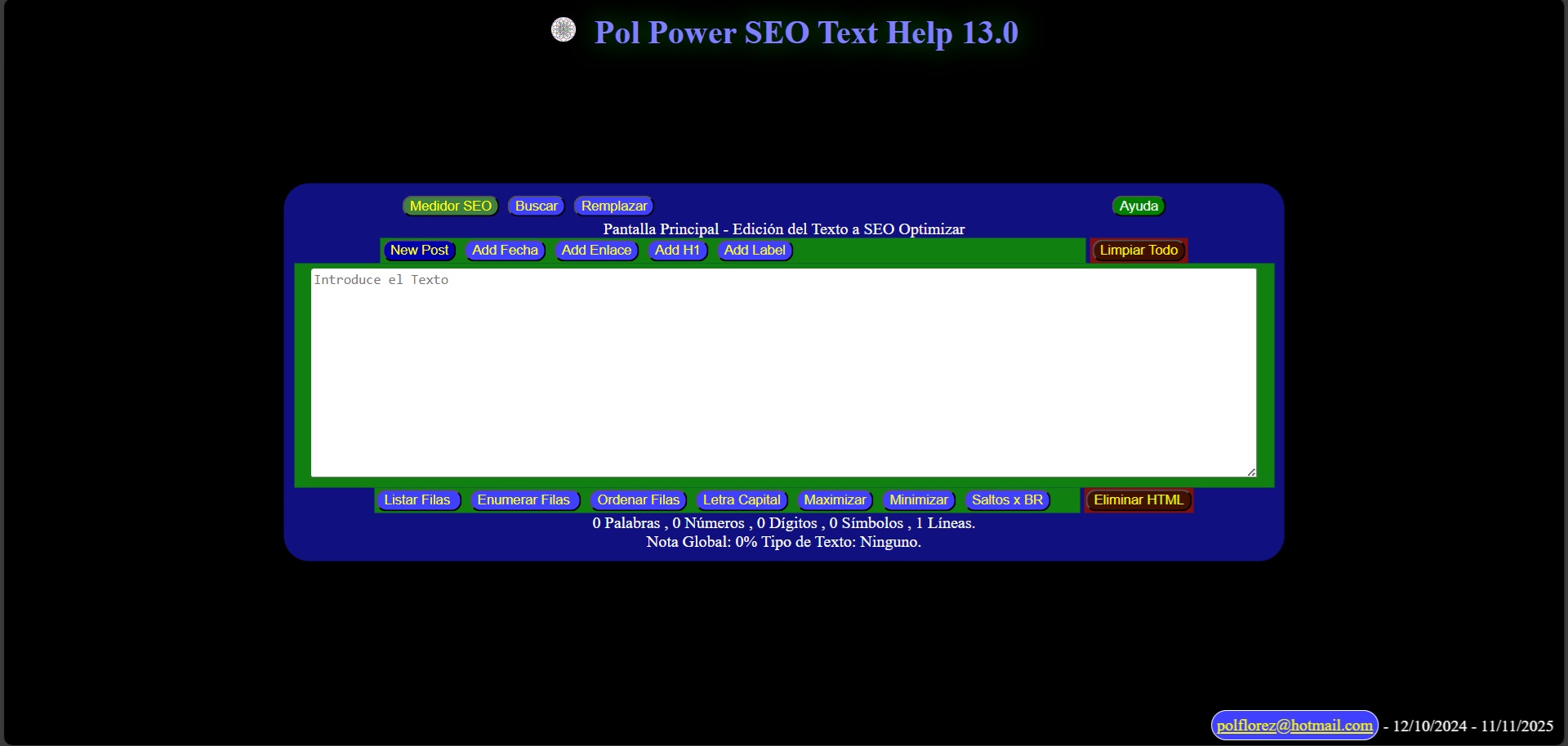Open the Ayuda help panel
The image size is (1568, 746).
(x=1138, y=206)
